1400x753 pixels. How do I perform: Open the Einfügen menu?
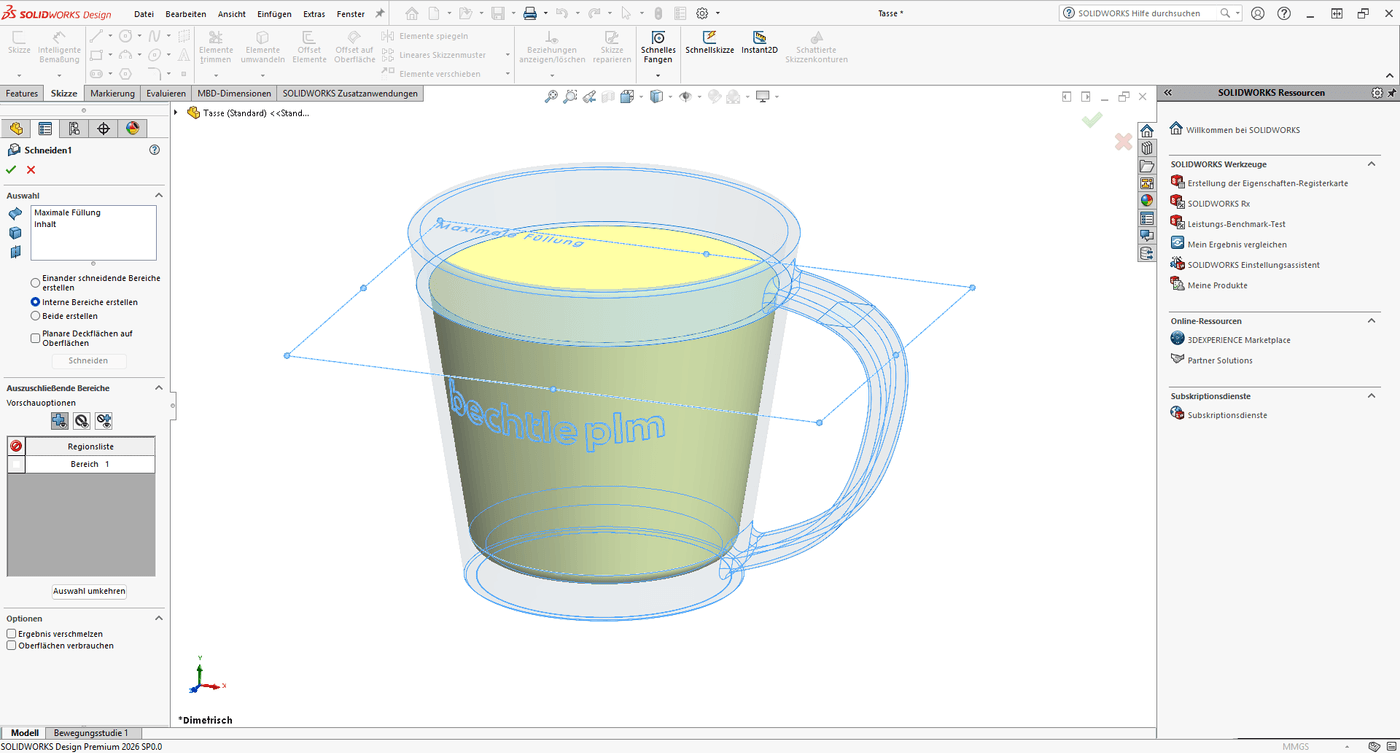(x=274, y=13)
